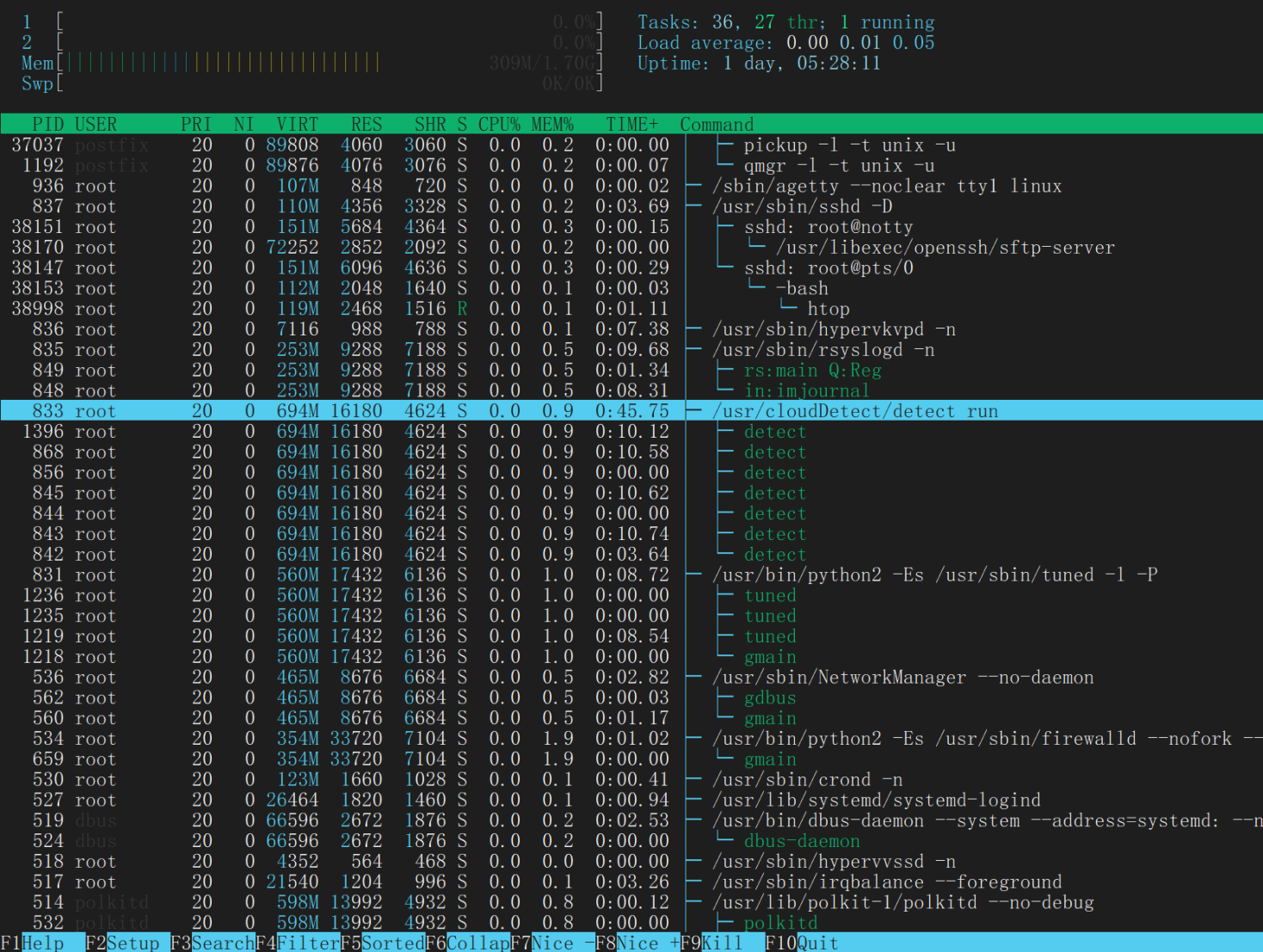Viewport: 1263px width, 952px height.
Task: Select the sftp-server process row
Action: [631, 248]
